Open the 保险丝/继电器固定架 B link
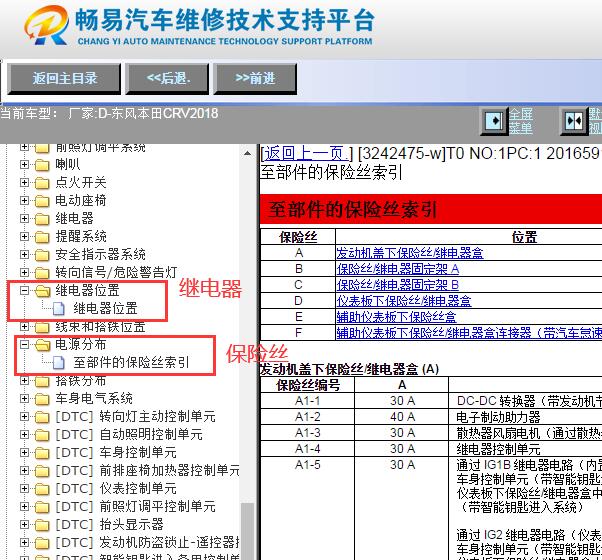Image resolution: width=602 pixels, height=560 pixels. tap(398, 285)
